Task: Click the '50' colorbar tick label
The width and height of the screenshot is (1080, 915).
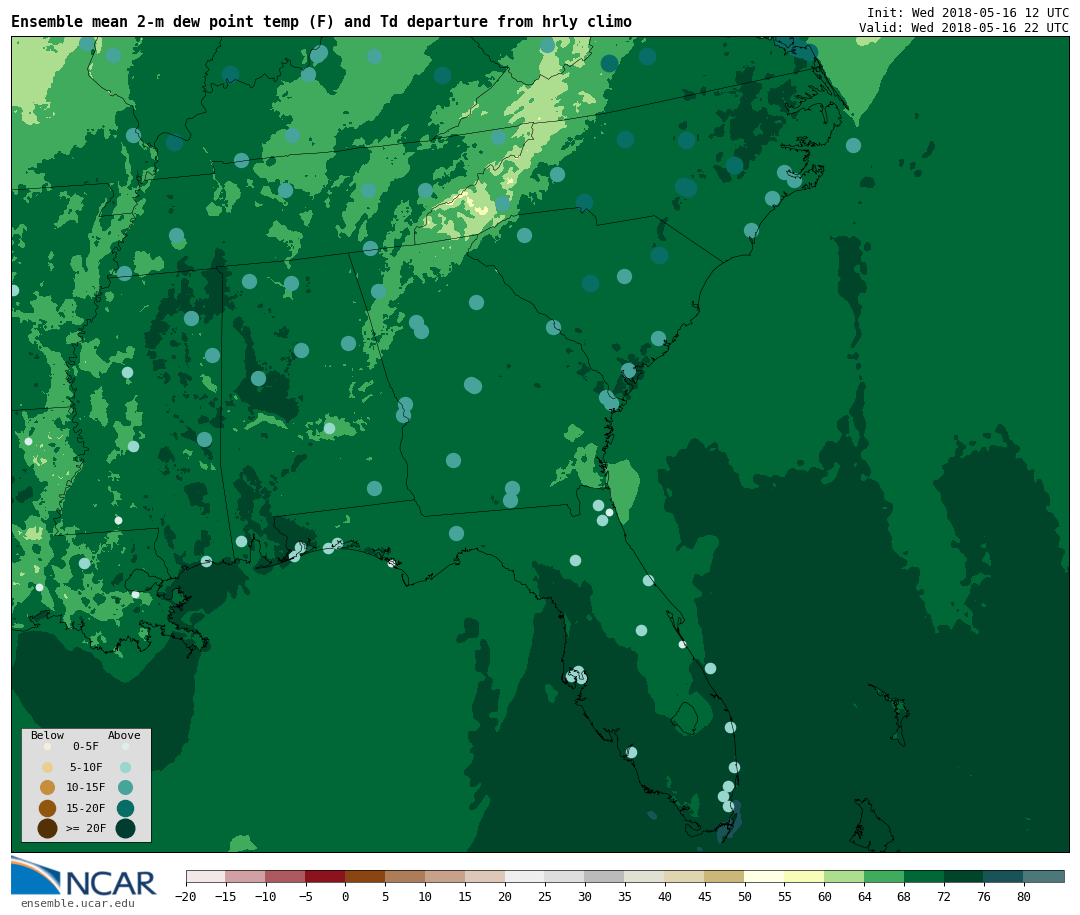Action: [x=745, y=896]
